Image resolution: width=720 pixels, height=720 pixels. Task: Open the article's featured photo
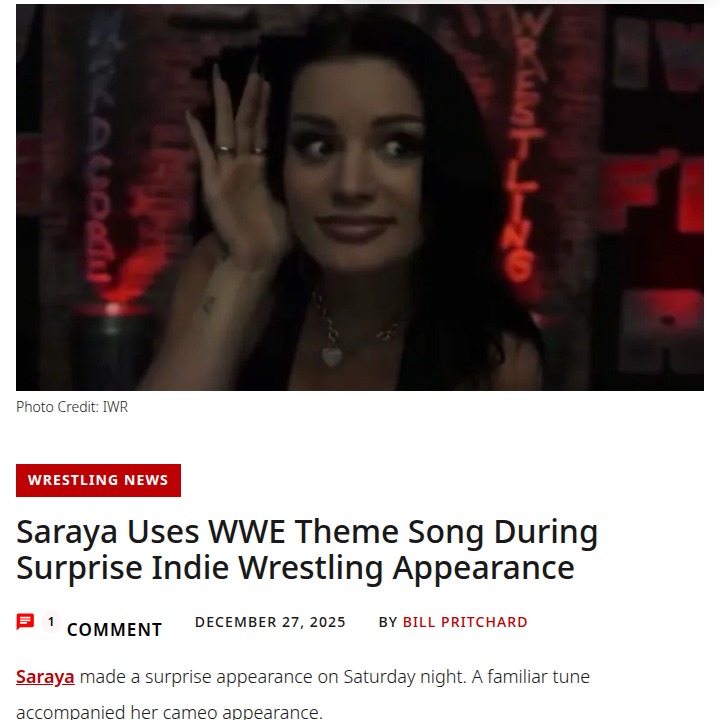click(360, 197)
